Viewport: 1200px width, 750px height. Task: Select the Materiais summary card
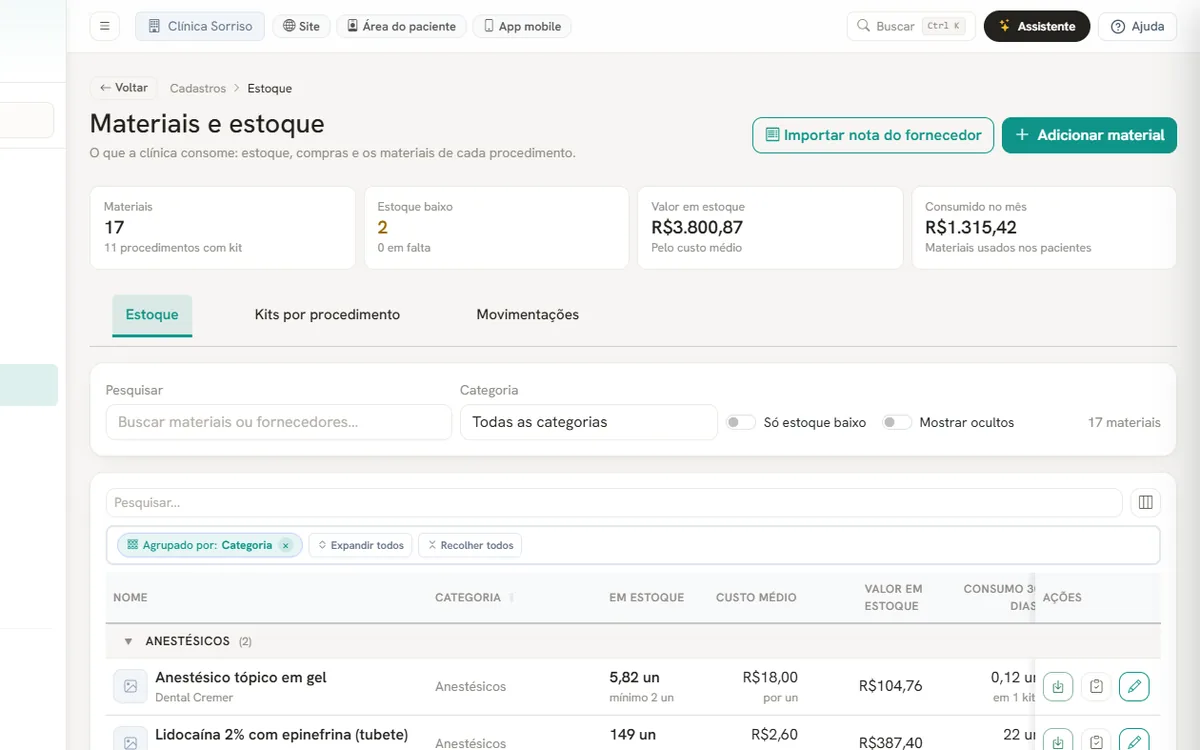click(x=222, y=227)
